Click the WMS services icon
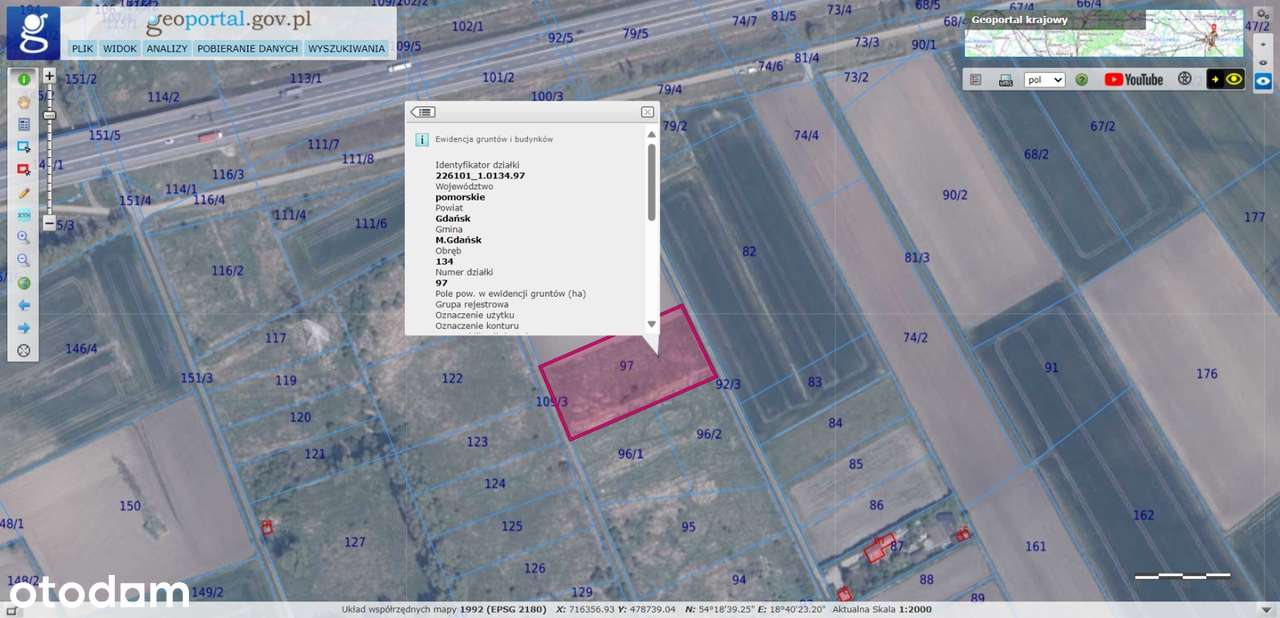Viewport: 1280px width, 618px height. coord(1006,80)
